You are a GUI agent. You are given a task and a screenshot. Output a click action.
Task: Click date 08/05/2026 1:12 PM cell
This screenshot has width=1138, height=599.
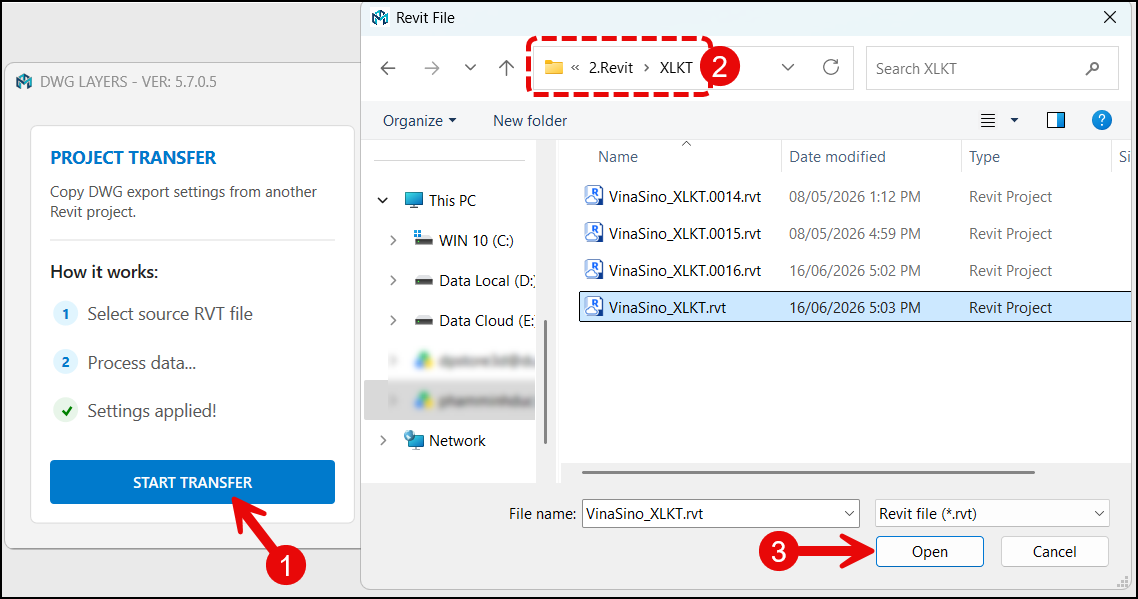tap(854, 197)
